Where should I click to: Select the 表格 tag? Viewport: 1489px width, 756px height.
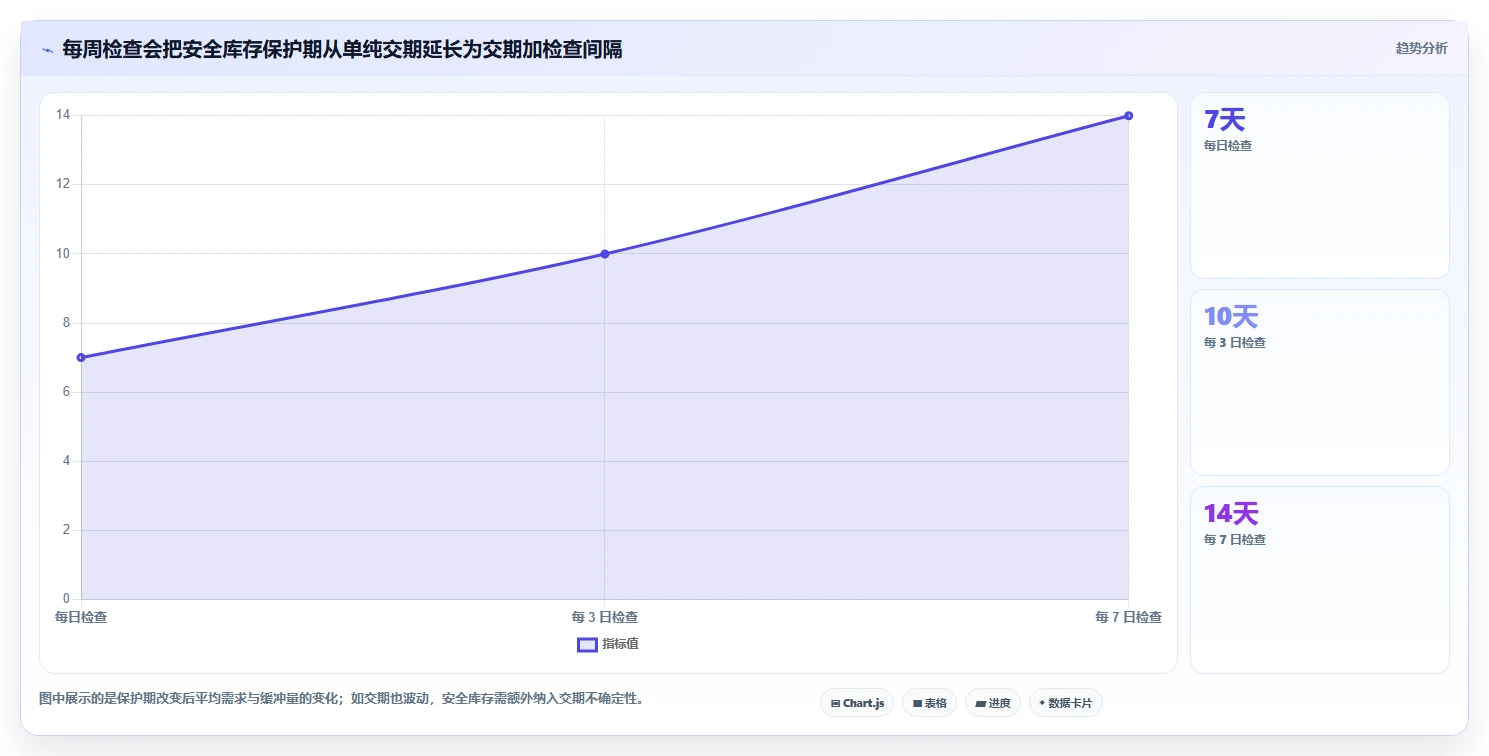pyautogui.click(x=929, y=703)
